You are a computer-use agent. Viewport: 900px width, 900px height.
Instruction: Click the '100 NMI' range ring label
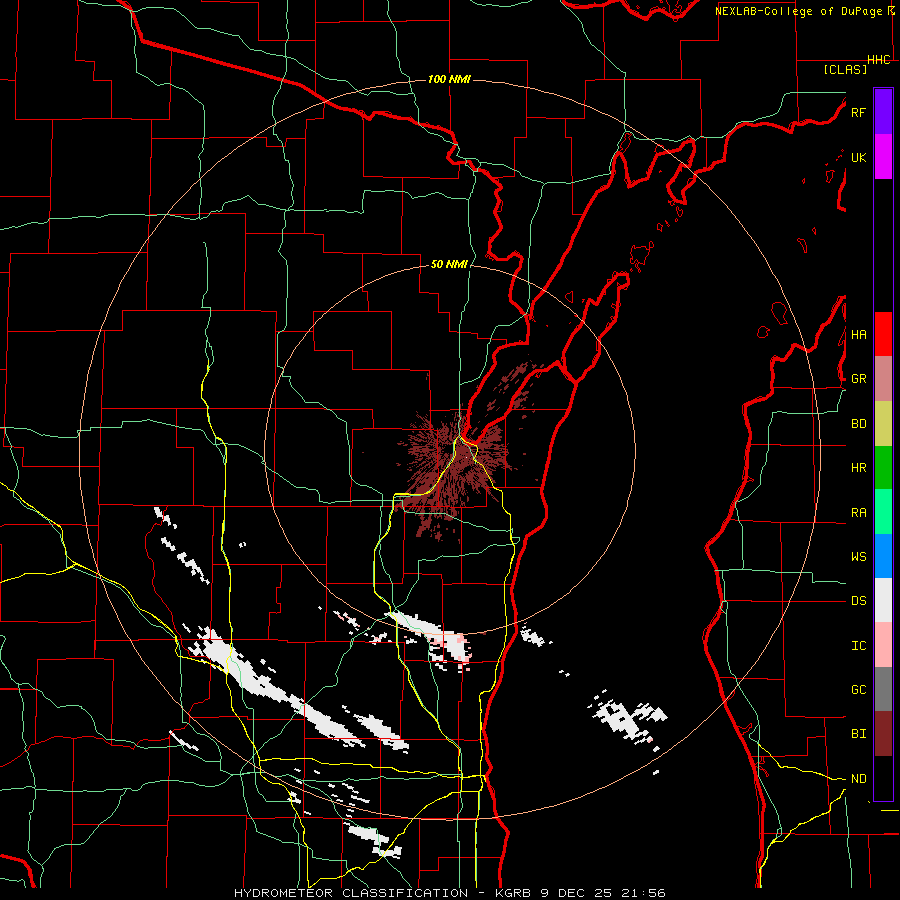coord(449,79)
